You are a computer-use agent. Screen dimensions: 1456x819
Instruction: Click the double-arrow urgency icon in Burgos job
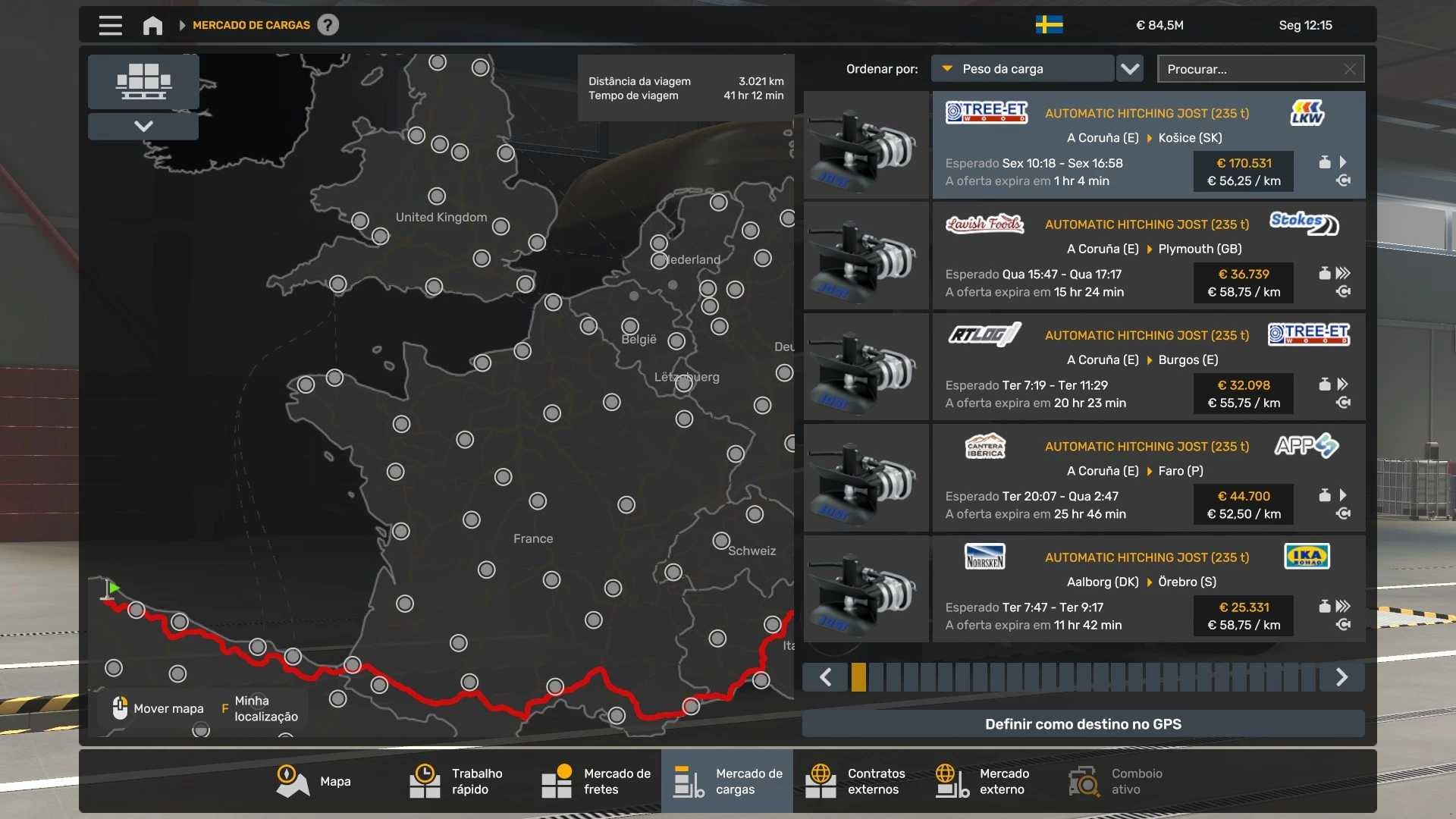pos(1343,384)
